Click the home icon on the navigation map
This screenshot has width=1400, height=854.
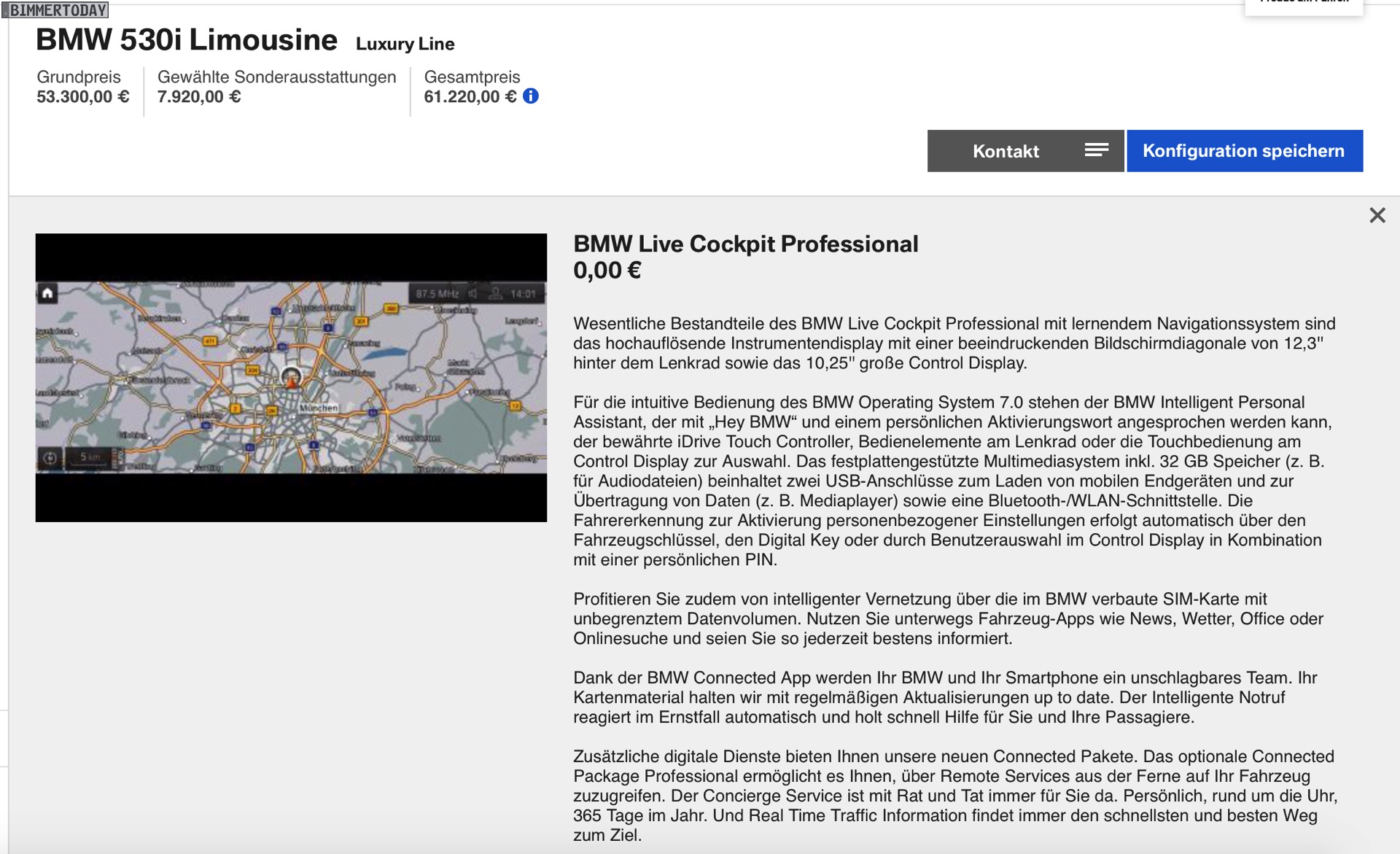click(x=47, y=293)
